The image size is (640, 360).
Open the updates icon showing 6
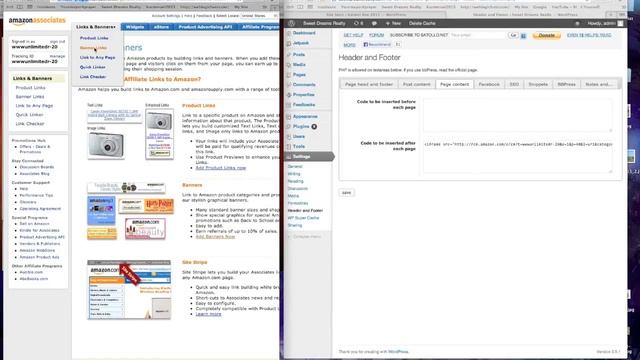click(x=359, y=24)
